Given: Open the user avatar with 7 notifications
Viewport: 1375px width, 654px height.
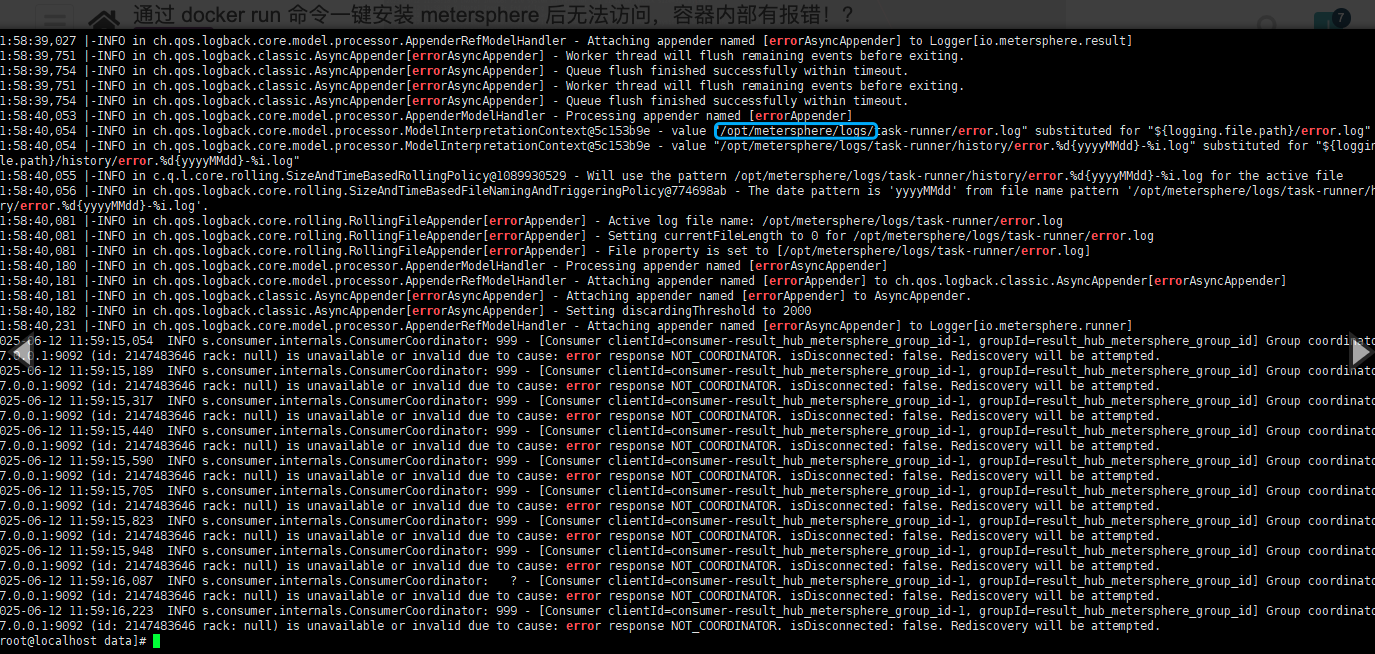Looking at the screenshot, I should 1330,20.
